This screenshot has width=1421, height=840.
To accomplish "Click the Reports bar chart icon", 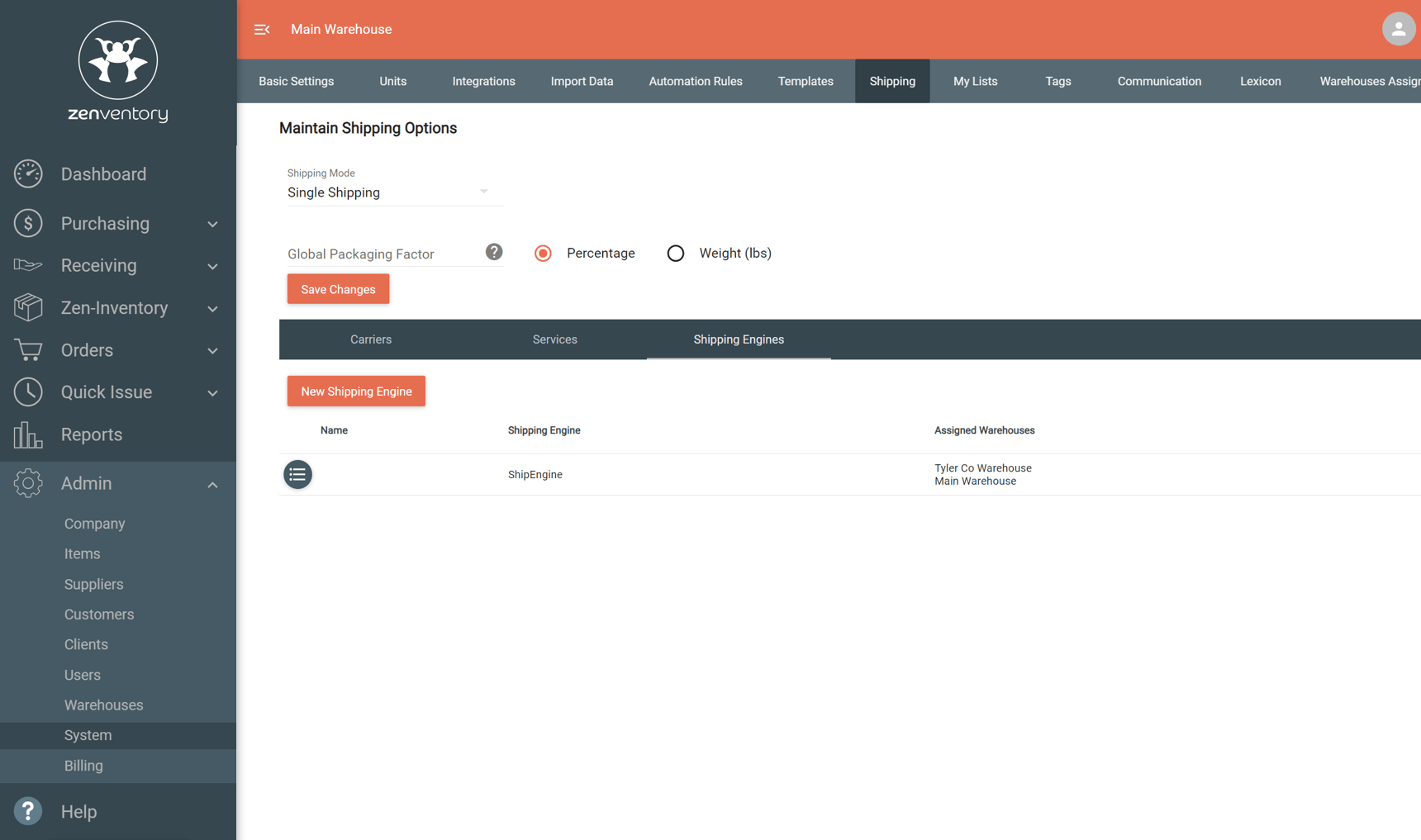I will click(28, 434).
